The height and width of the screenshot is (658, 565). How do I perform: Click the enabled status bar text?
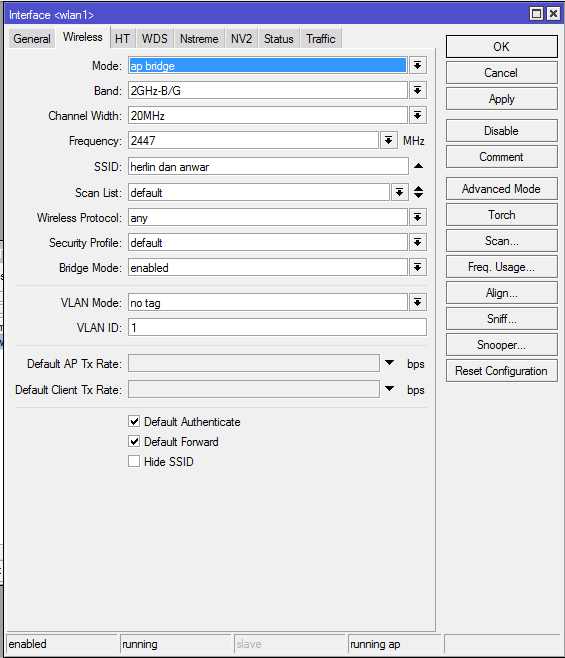click(27, 644)
